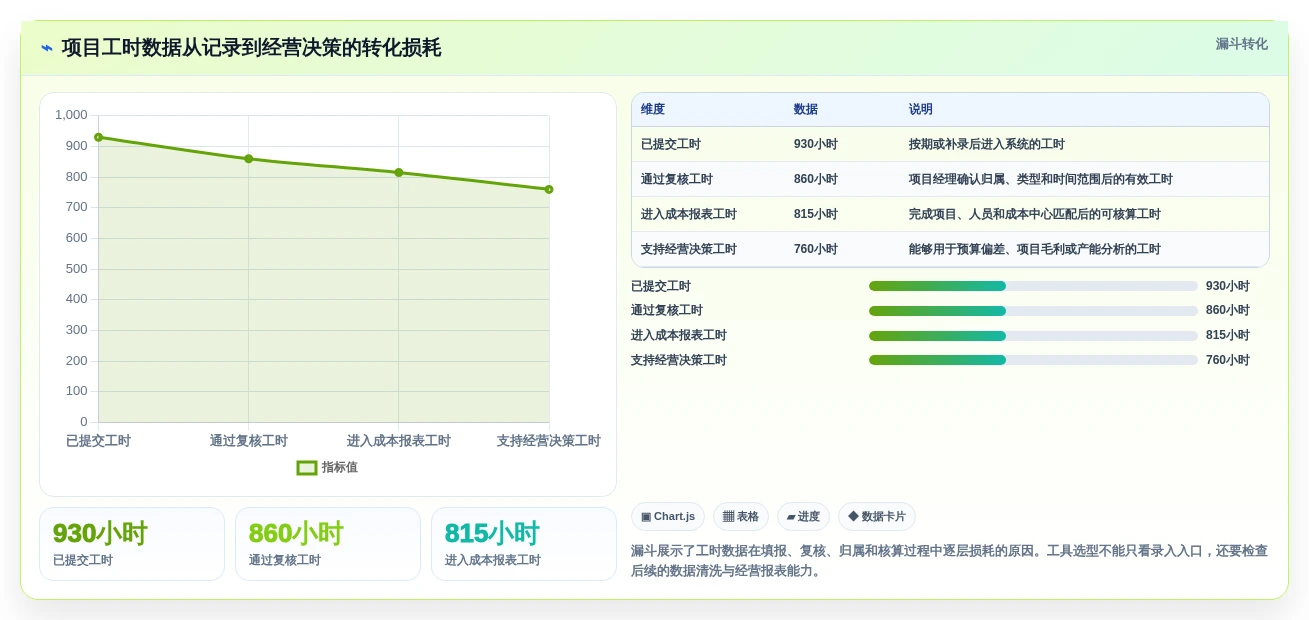The width and height of the screenshot is (1309, 620).
Task: Click the 通过复核工时 x-axis label under the chart
Action: 249,441
